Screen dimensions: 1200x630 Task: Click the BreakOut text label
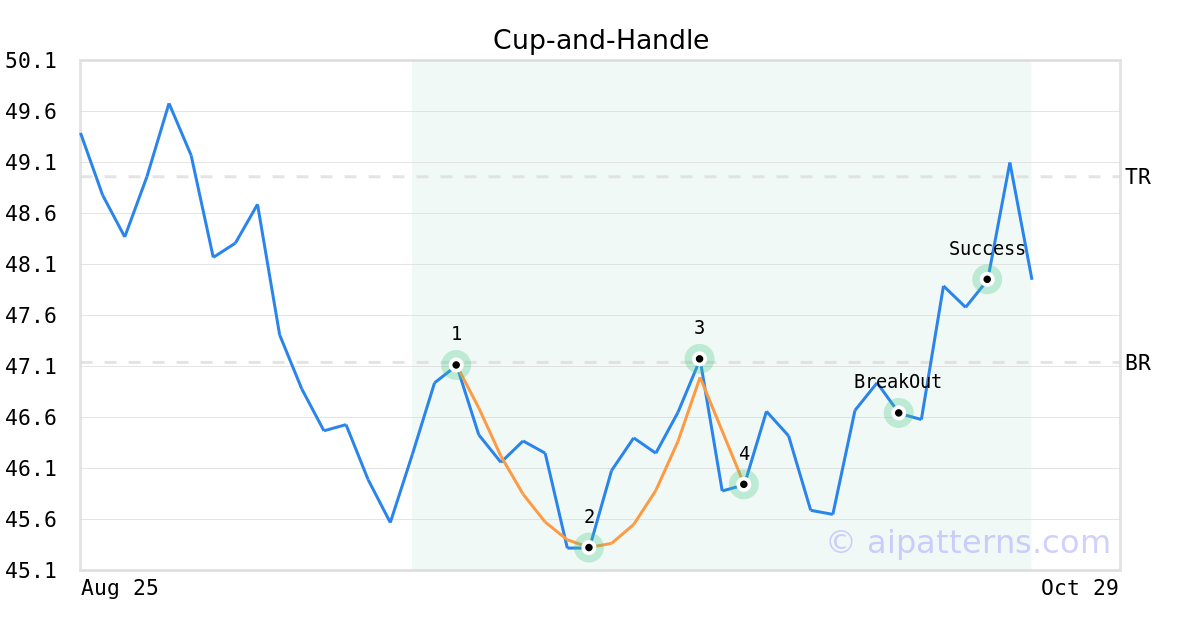point(897,382)
